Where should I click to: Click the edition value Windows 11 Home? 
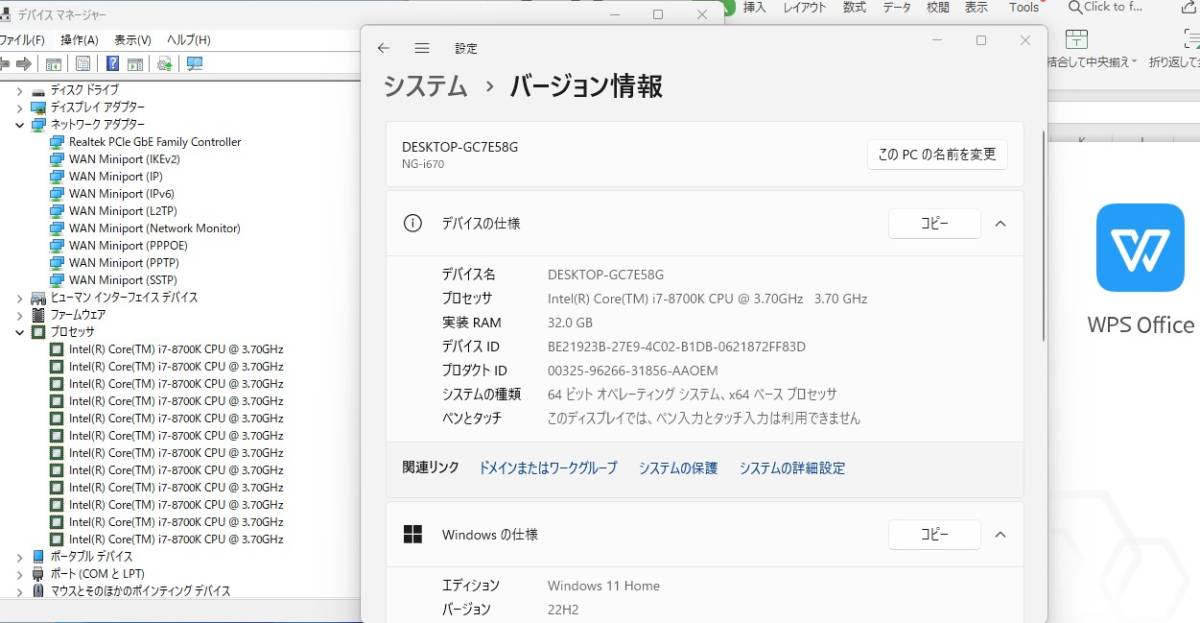pyautogui.click(x=604, y=586)
